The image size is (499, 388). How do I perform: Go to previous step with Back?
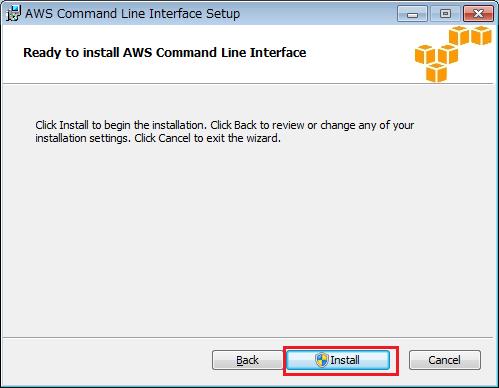click(247, 360)
